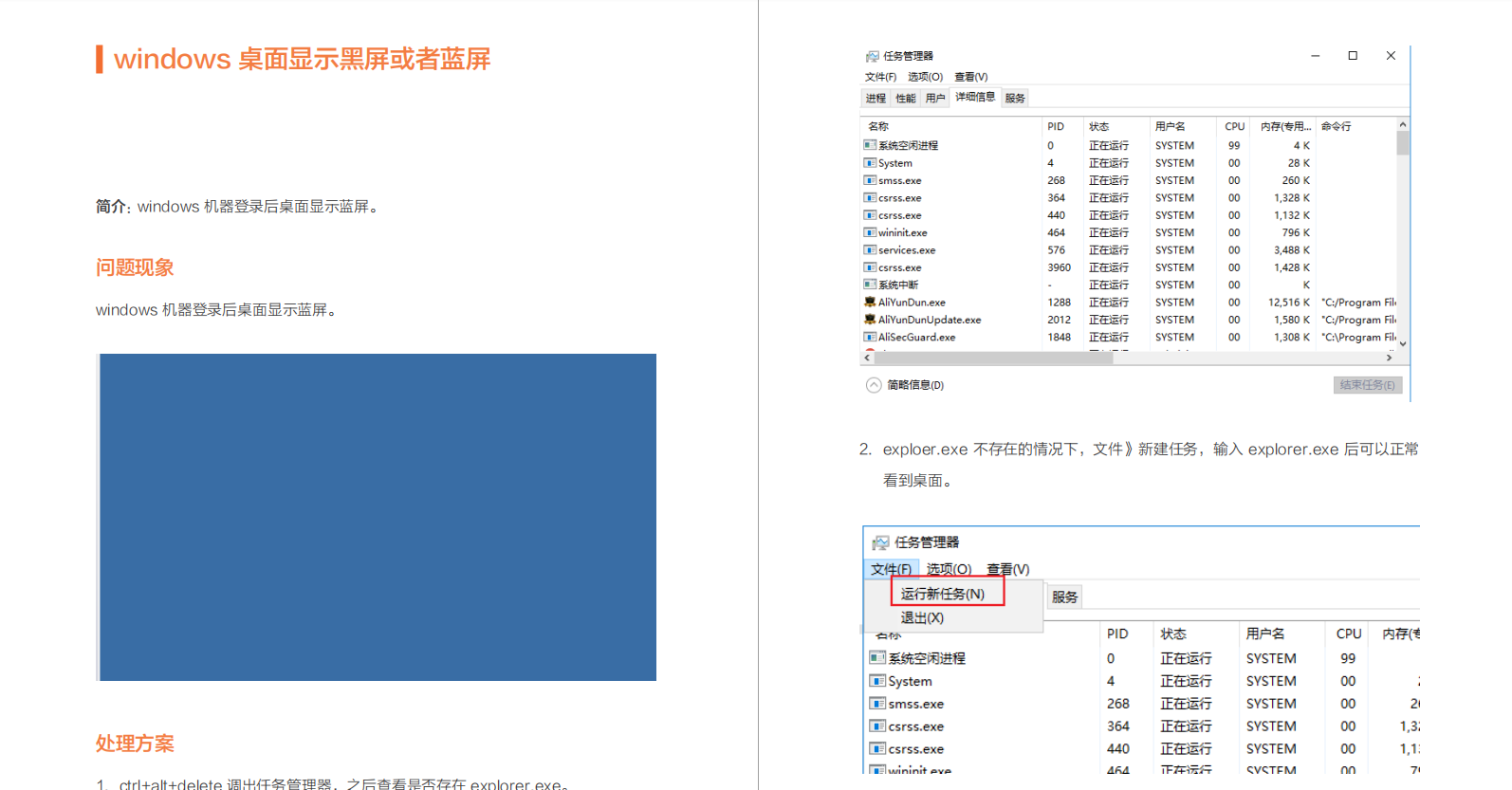Click the 系统空闲进程 process icon in the 详细信息 tab window
1512x790 pixels.
click(x=870, y=145)
